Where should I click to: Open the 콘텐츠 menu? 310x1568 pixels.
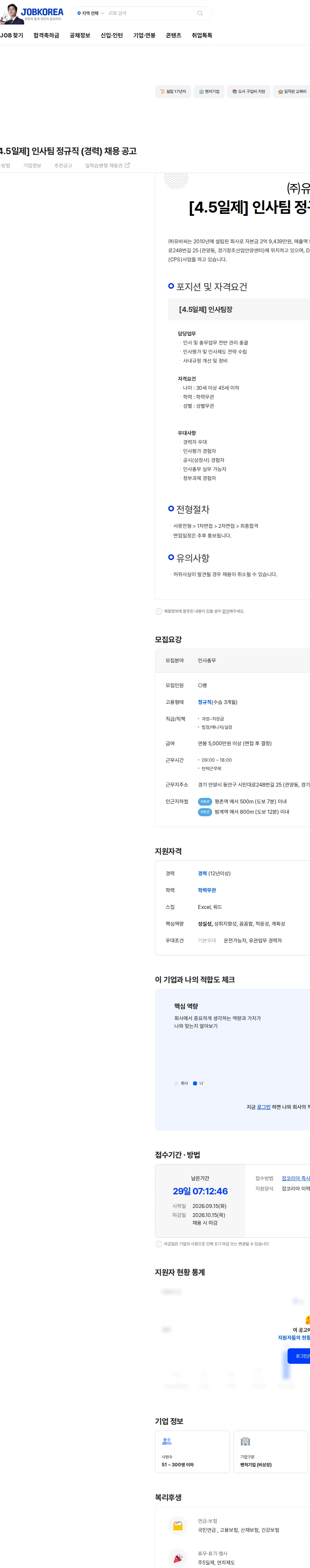[174, 35]
